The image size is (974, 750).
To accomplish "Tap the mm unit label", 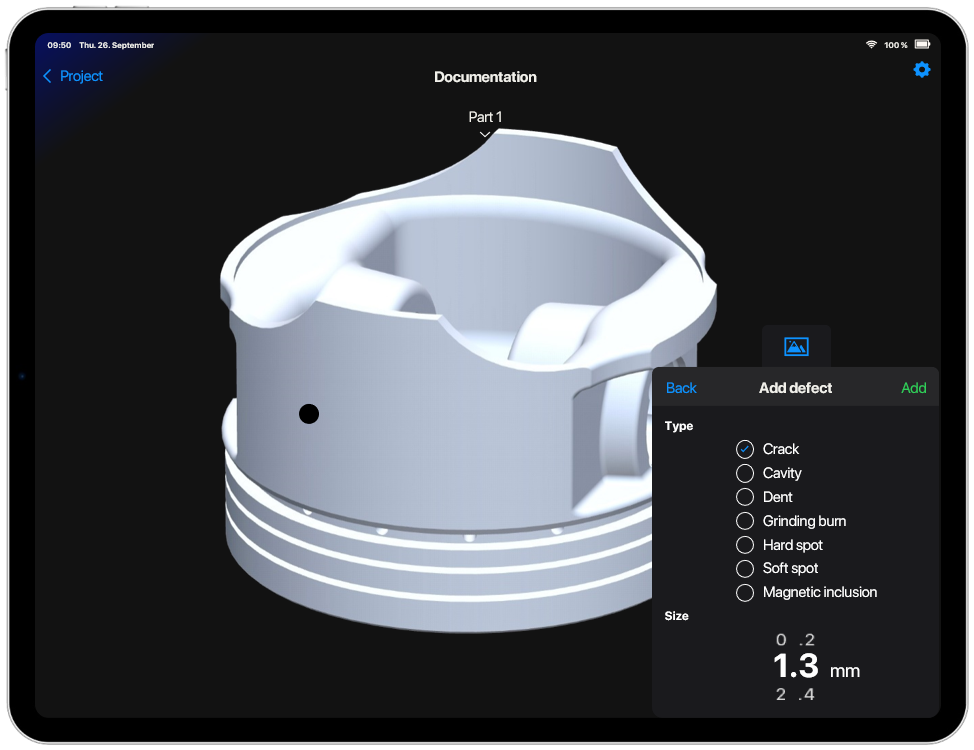I will 845,671.
